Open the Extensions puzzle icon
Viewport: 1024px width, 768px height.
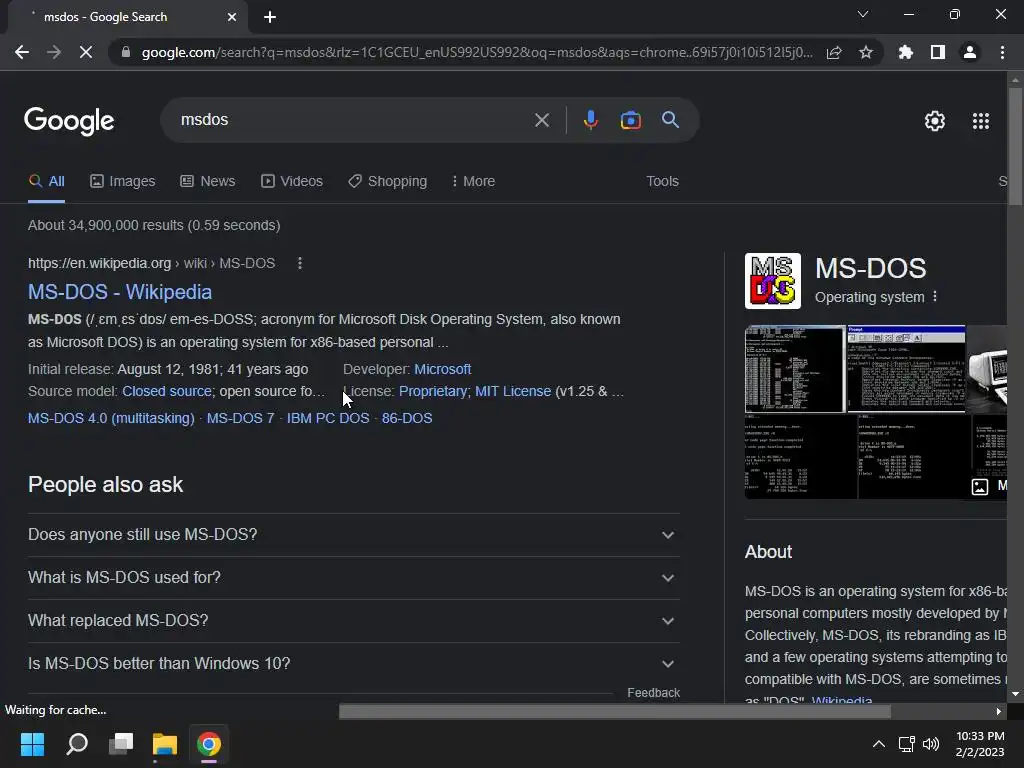pyautogui.click(x=906, y=52)
